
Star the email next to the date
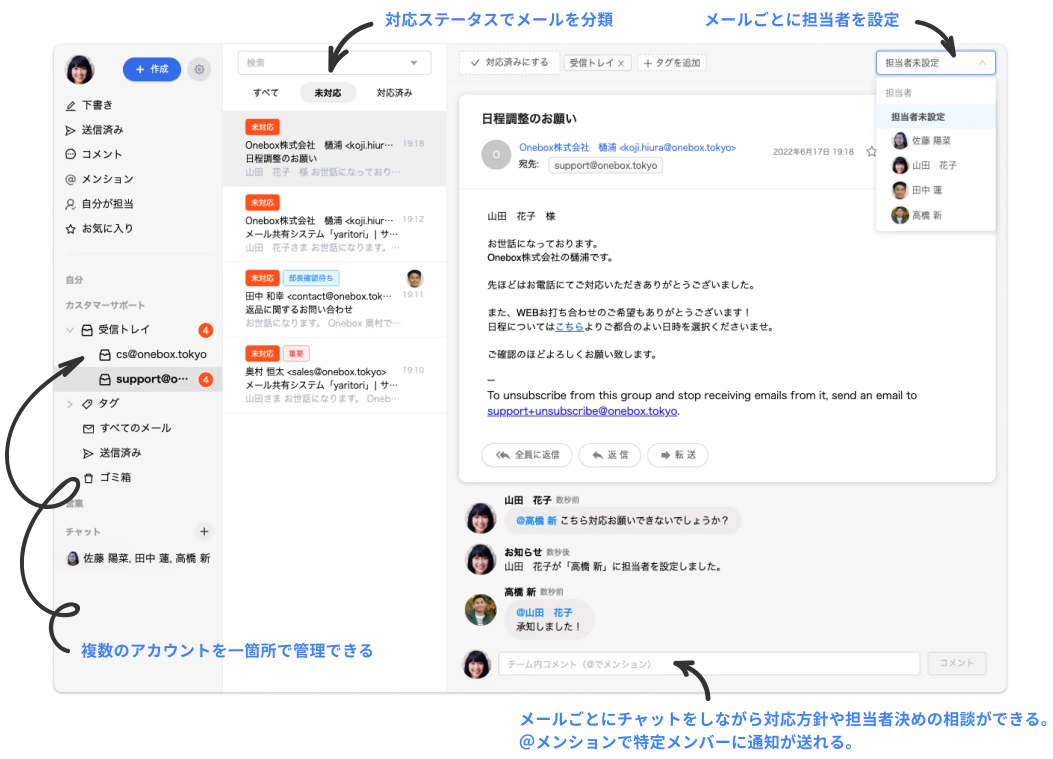(871, 152)
